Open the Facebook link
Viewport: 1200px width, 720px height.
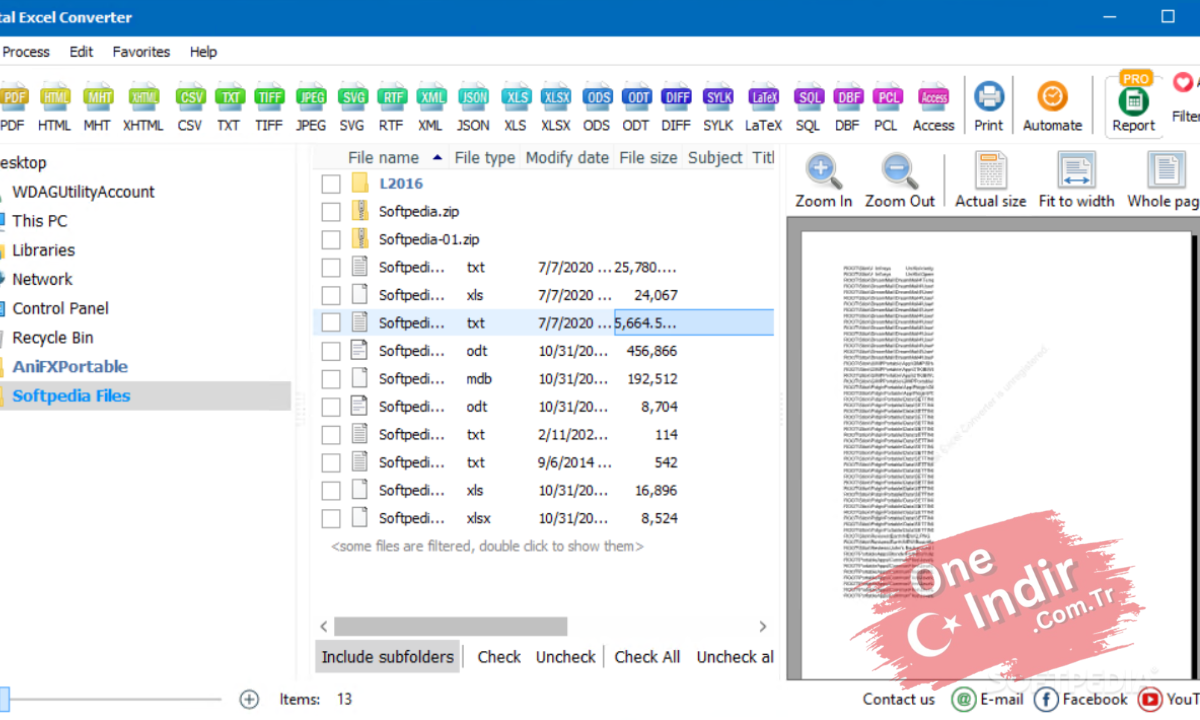1081,699
